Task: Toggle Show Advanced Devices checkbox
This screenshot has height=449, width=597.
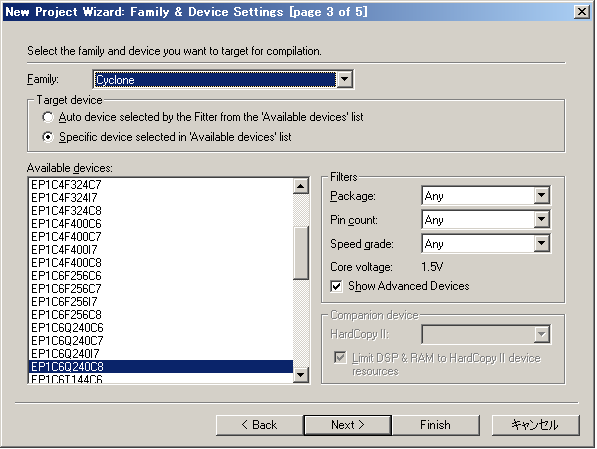Action: click(x=336, y=286)
